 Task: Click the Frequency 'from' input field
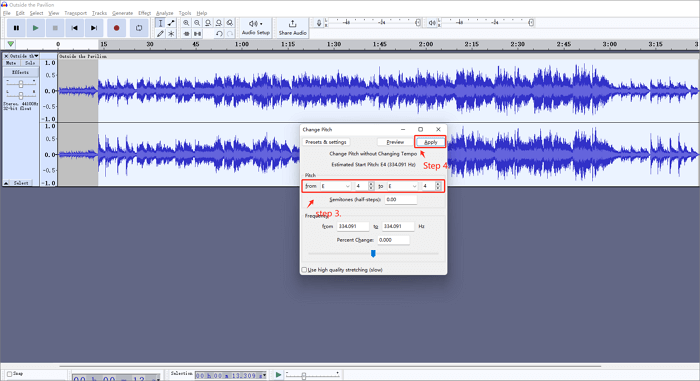tap(353, 226)
